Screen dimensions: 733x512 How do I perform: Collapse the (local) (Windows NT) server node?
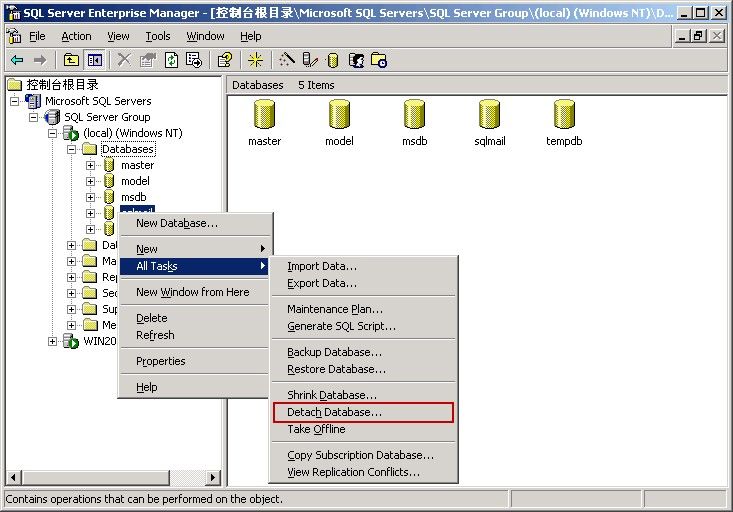(x=52, y=133)
